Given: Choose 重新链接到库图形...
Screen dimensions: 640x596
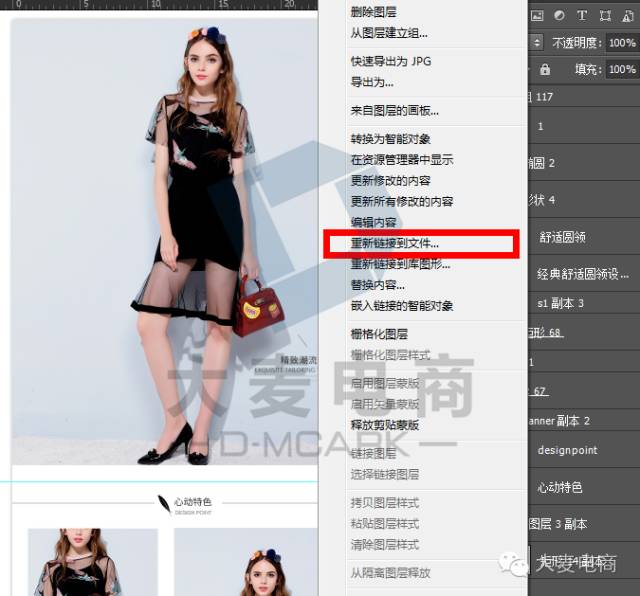Looking at the screenshot, I should 400,264.
